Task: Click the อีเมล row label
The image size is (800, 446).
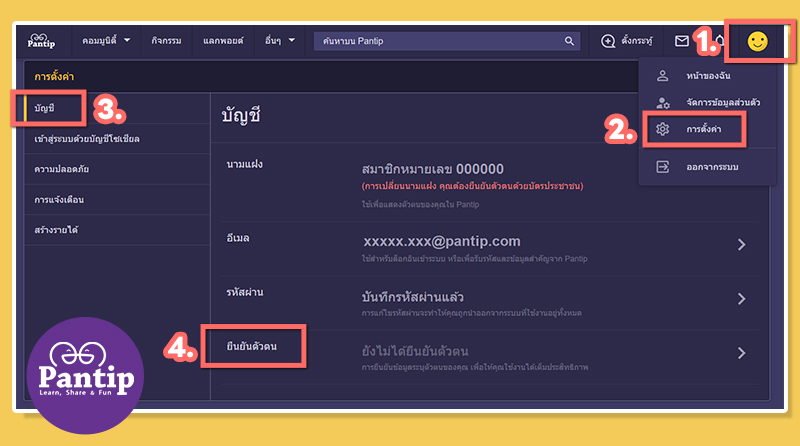Action: tap(238, 238)
